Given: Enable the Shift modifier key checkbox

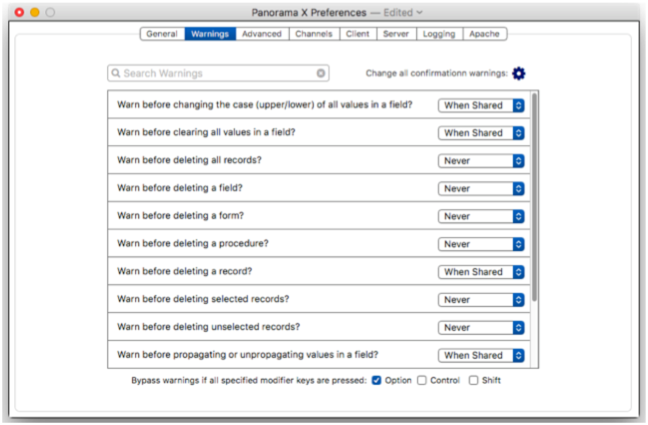Looking at the screenshot, I should (x=473, y=380).
